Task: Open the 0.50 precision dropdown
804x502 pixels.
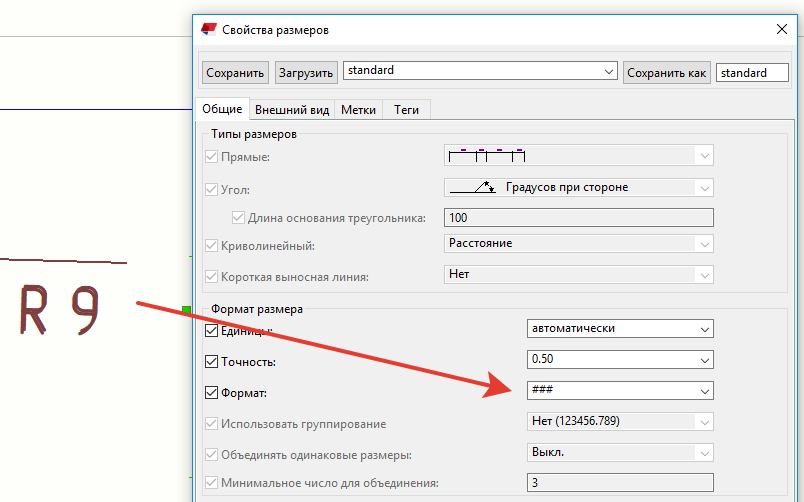Action: point(620,359)
